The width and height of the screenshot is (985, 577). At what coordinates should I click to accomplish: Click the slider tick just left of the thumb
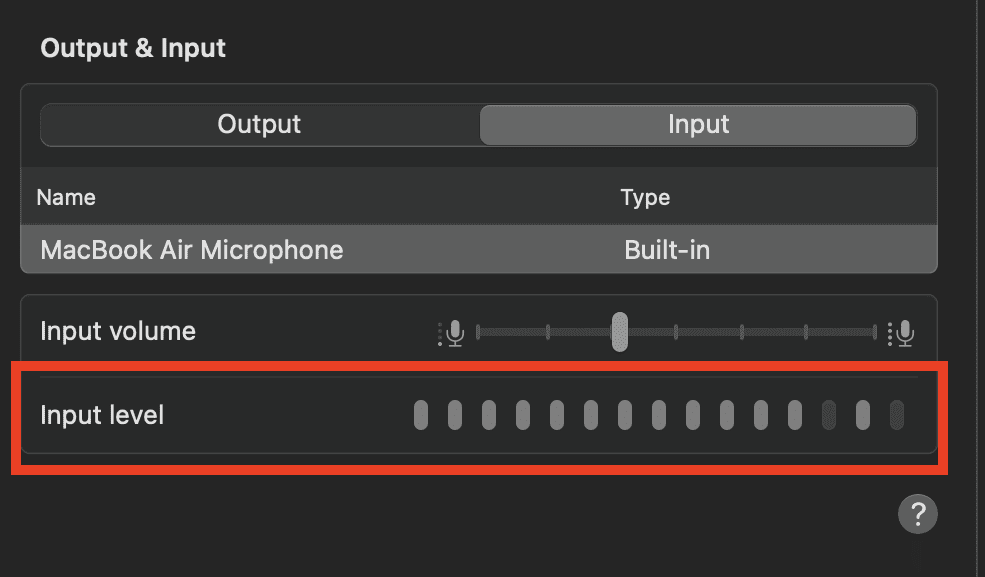pyautogui.click(x=548, y=332)
